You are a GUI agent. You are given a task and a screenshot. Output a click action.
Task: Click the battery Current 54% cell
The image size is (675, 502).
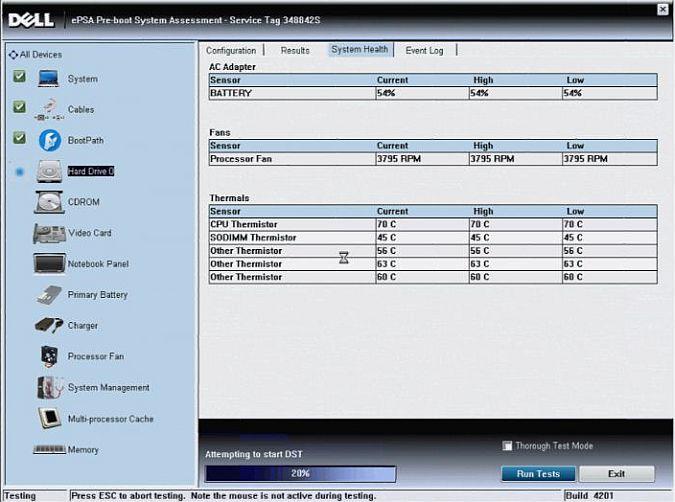(x=422, y=93)
